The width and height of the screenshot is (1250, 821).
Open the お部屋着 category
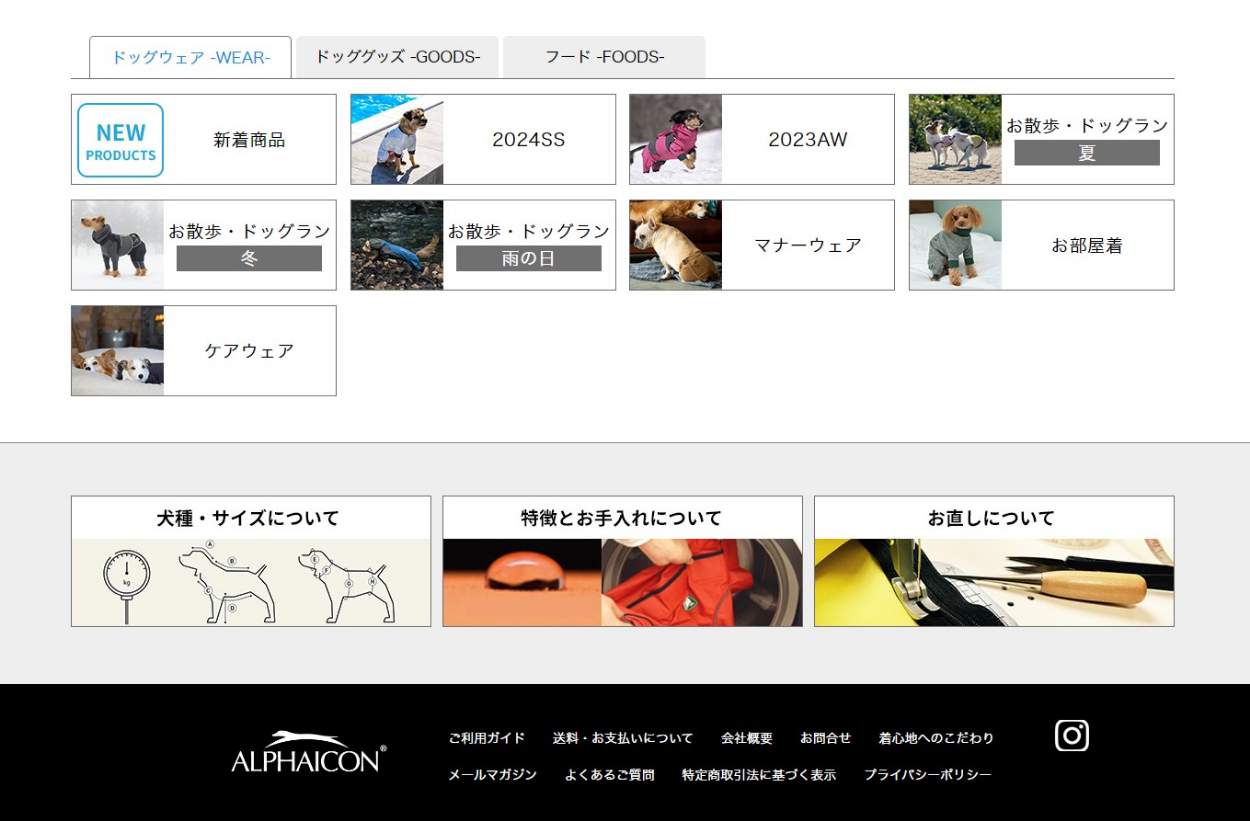click(1041, 245)
